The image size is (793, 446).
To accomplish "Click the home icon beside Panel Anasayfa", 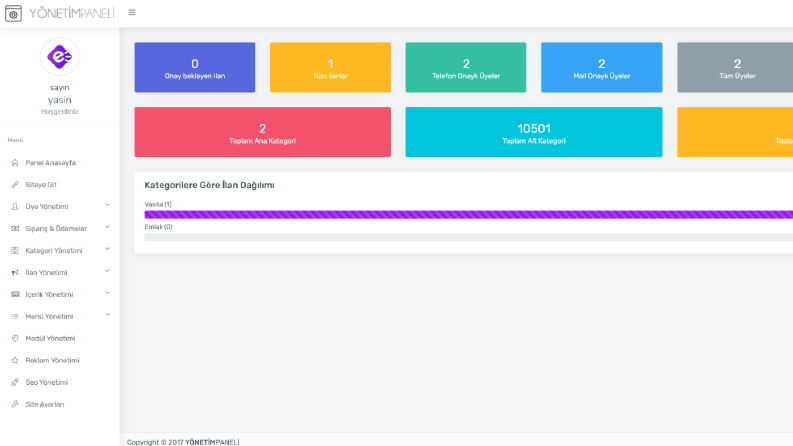I will click(x=15, y=163).
